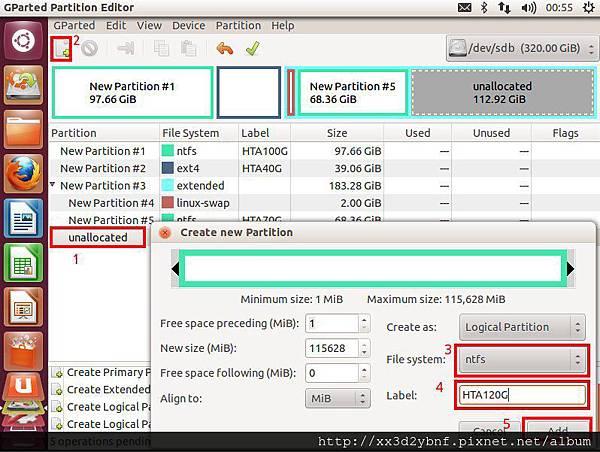Screen dimensions: 600x452
Task: Click the extended color swatch
Action: pyautogui.click(x=168, y=185)
